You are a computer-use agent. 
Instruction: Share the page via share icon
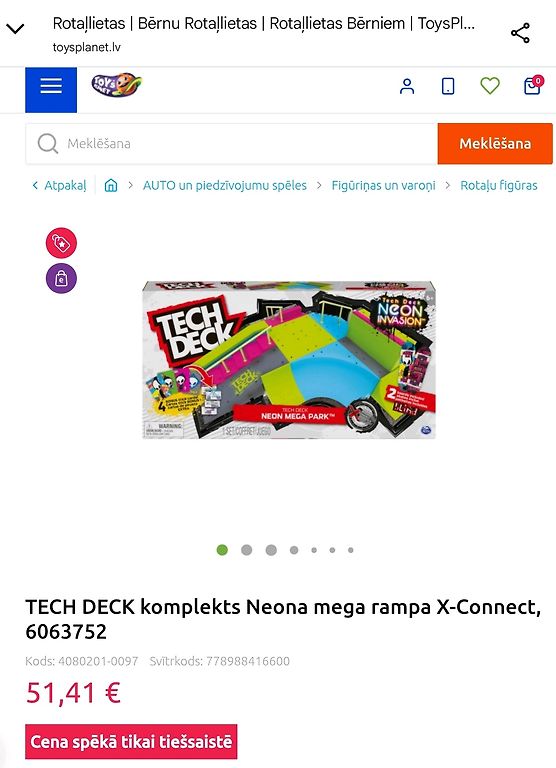(520, 33)
